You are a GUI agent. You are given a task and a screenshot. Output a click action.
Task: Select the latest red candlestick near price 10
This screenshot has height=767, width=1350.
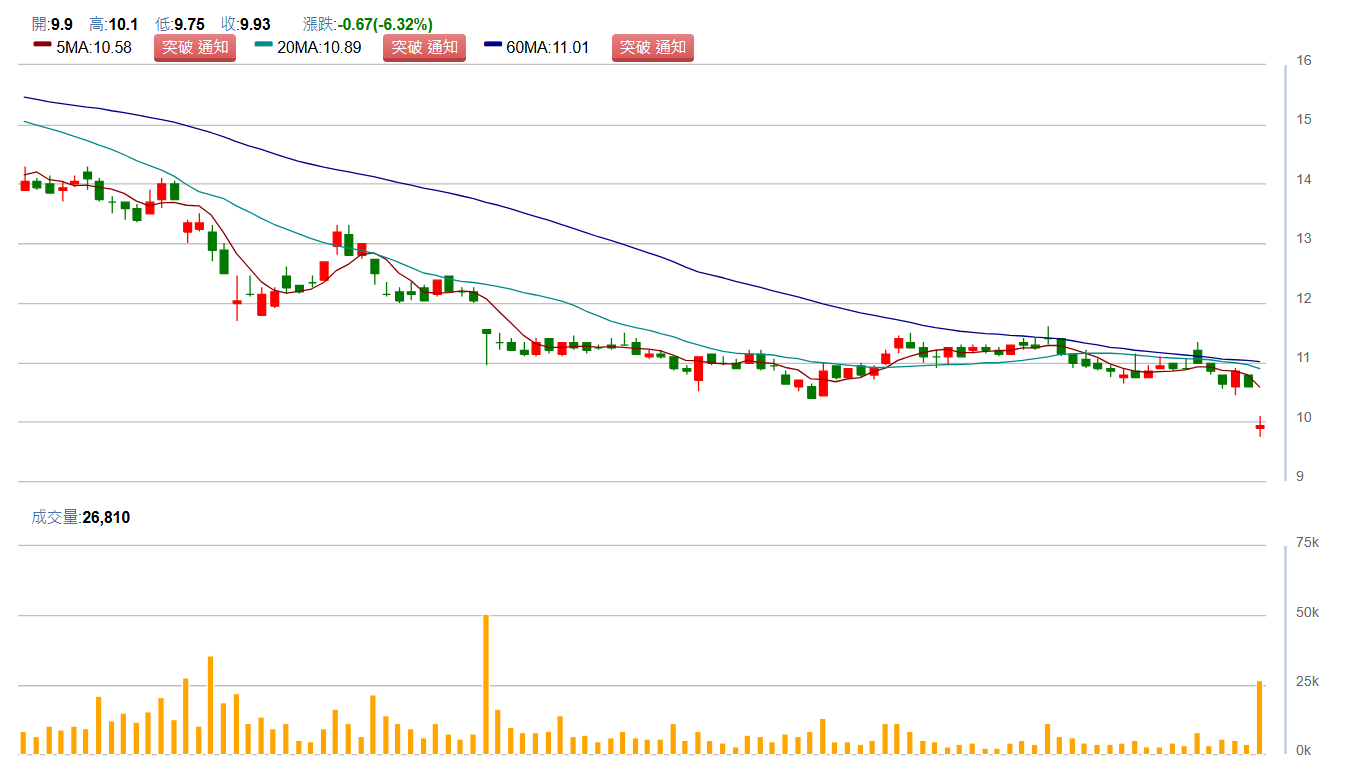1260,427
